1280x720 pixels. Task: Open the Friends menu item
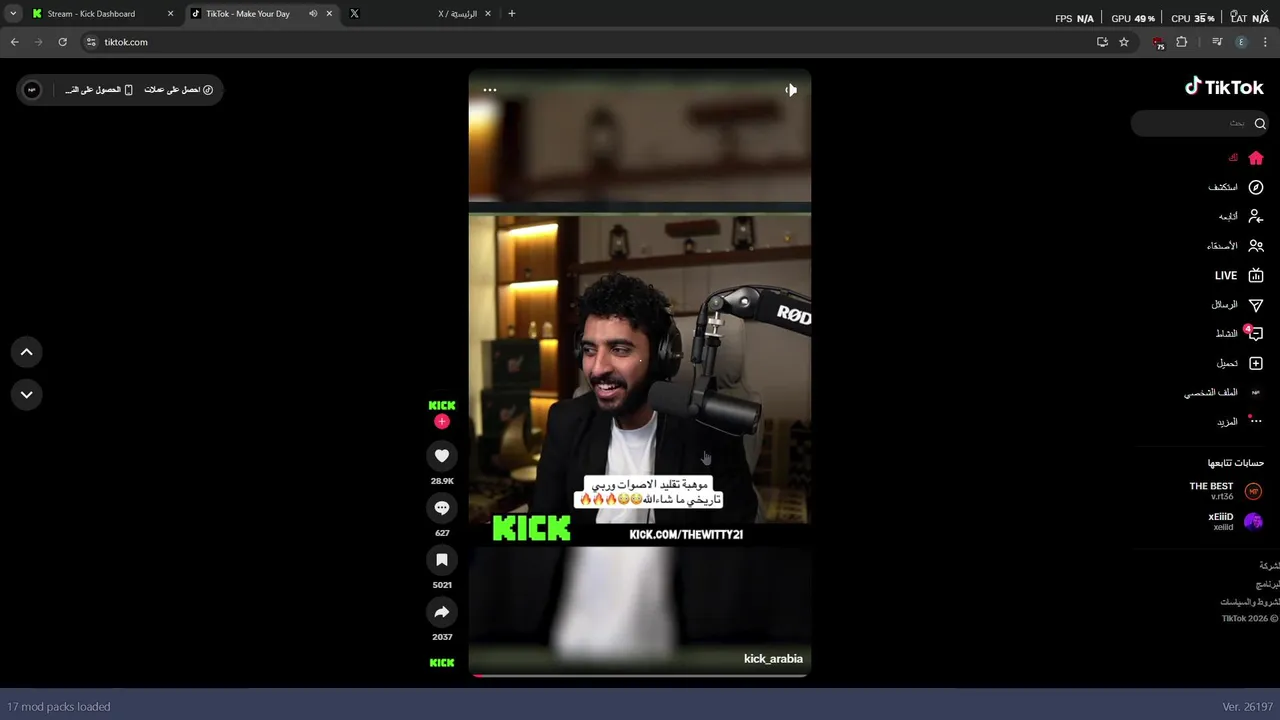coord(1235,246)
